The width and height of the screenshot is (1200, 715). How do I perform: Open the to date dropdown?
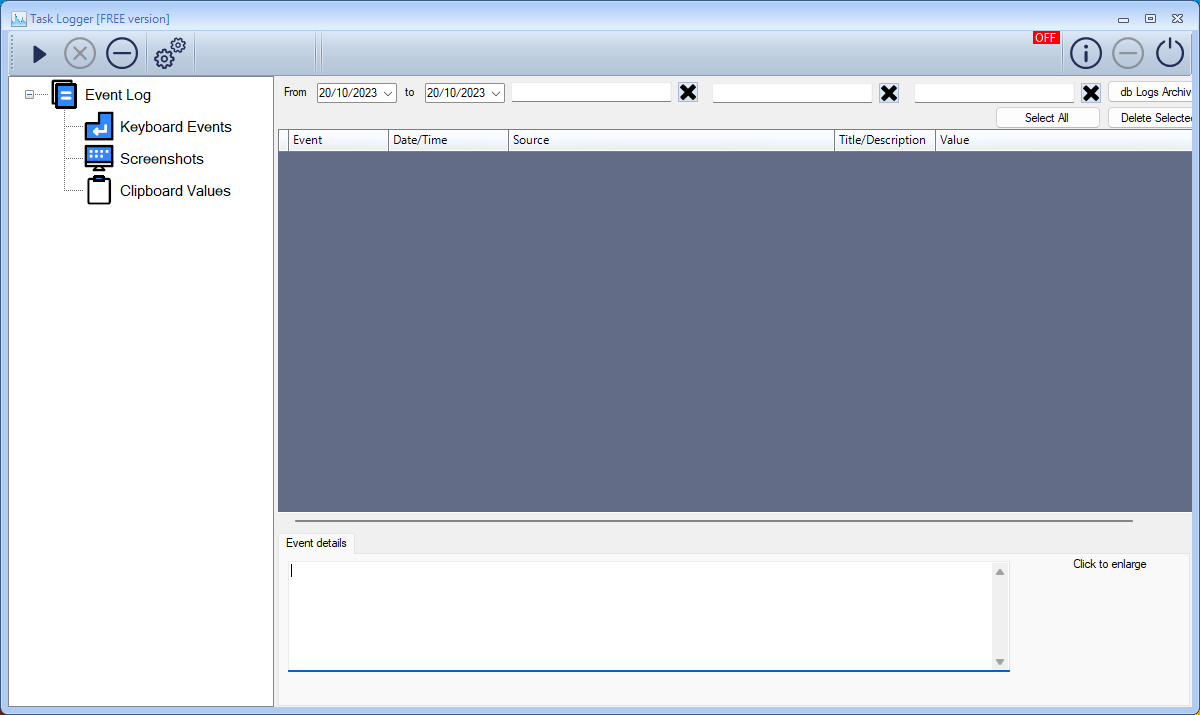tap(497, 93)
